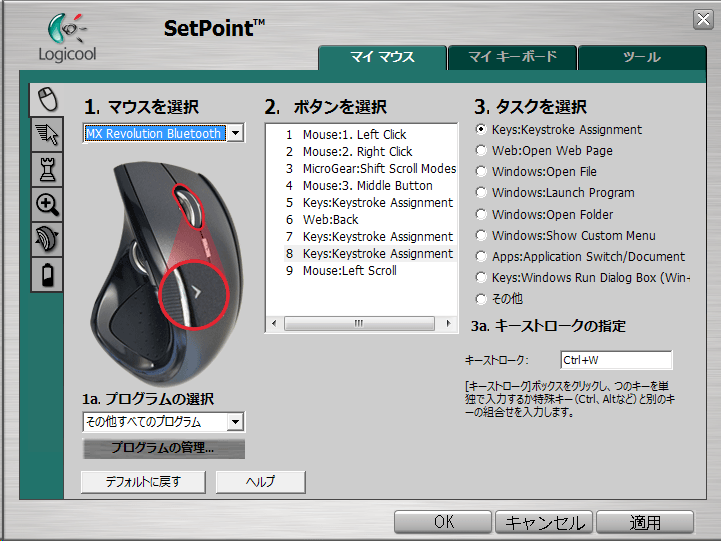
Task: Open ヘルプ button
Action: 260,482
